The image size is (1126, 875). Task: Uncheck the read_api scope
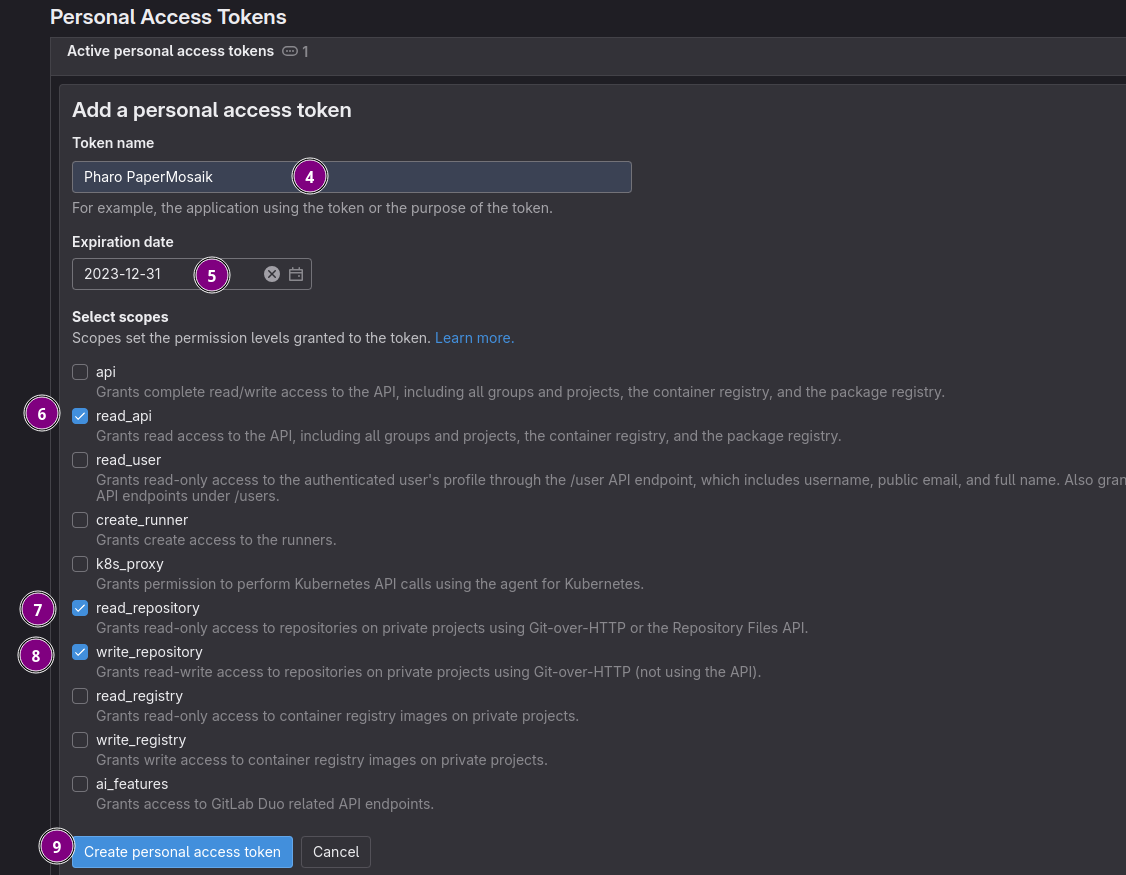coord(80,416)
